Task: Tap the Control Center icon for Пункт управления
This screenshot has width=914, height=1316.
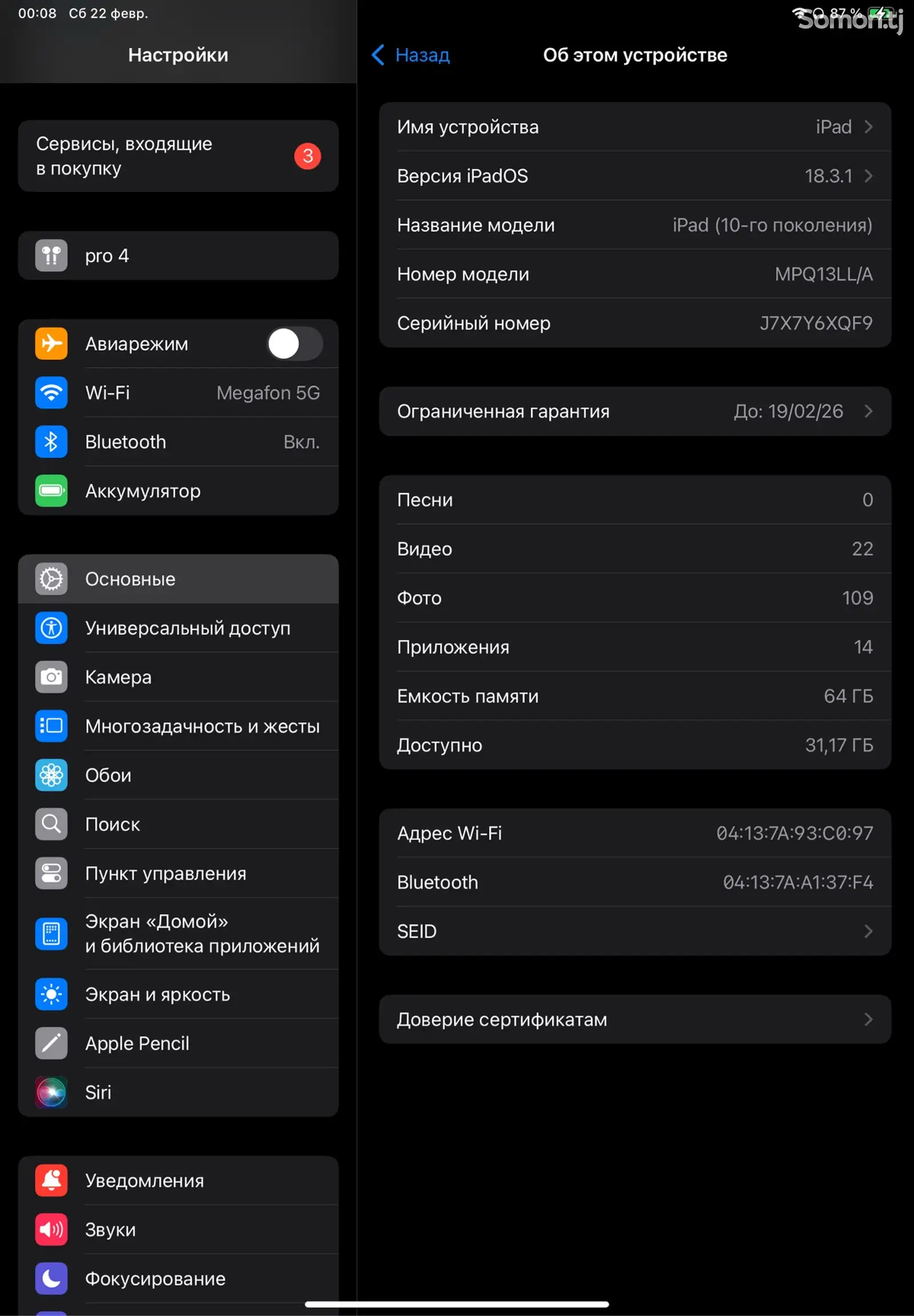Action: pyautogui.click(x=51, y=873)
